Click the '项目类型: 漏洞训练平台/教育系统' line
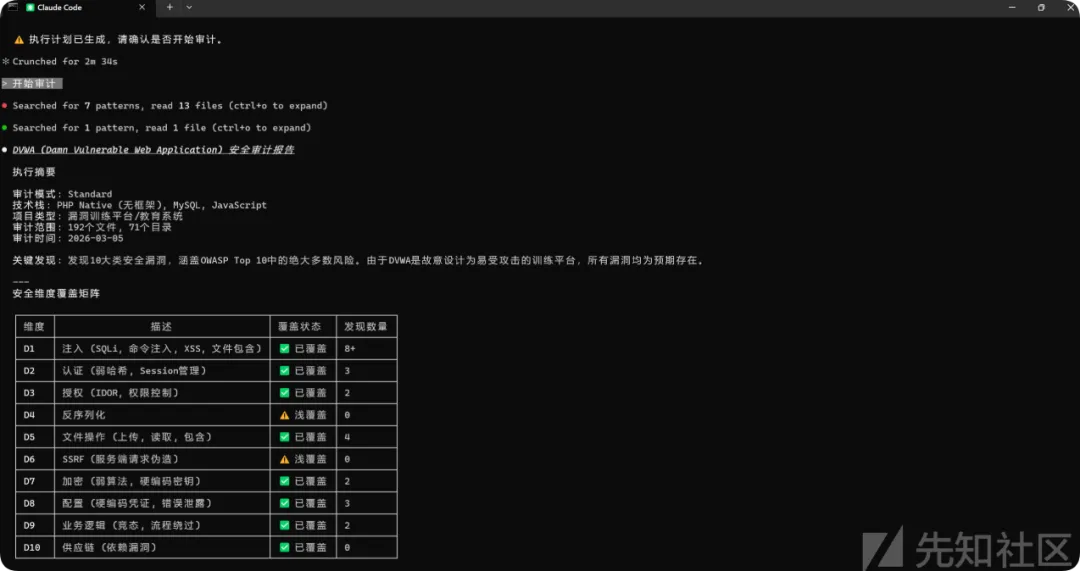Viewport: 1080px width, 571px height. [97, 216]
